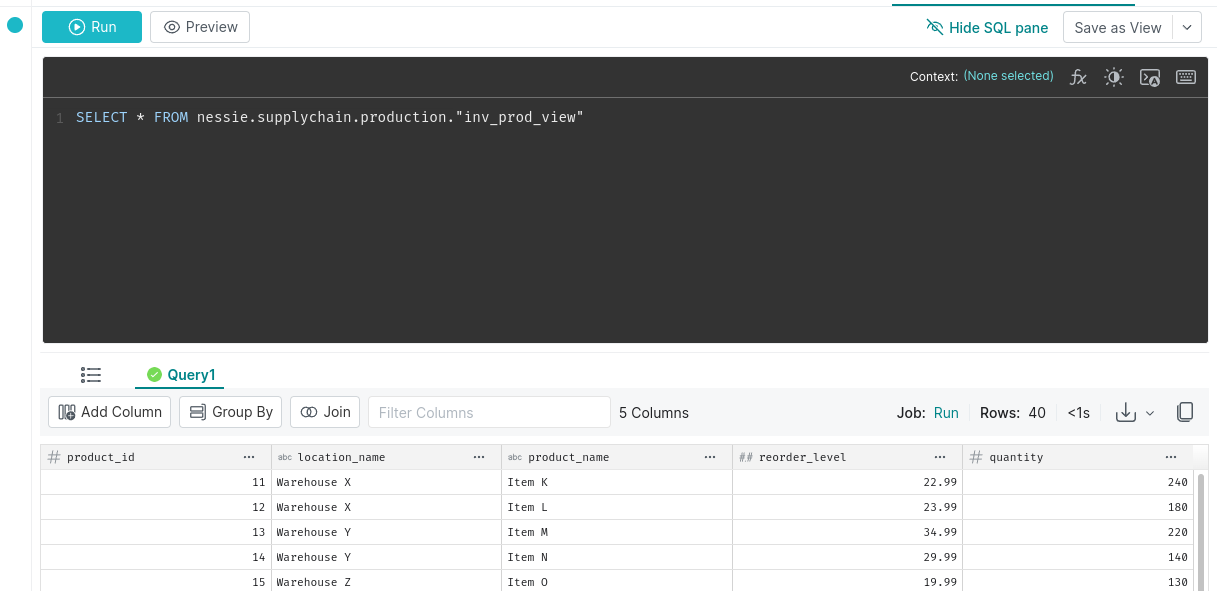The image size is (1217, 591).
Task: Expand the Save as View dropdown arrow
Action: (1187, 27)
